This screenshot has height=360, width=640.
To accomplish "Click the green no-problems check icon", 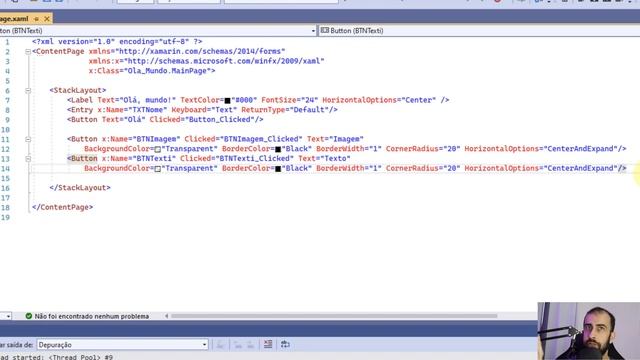I will [29, 316].
